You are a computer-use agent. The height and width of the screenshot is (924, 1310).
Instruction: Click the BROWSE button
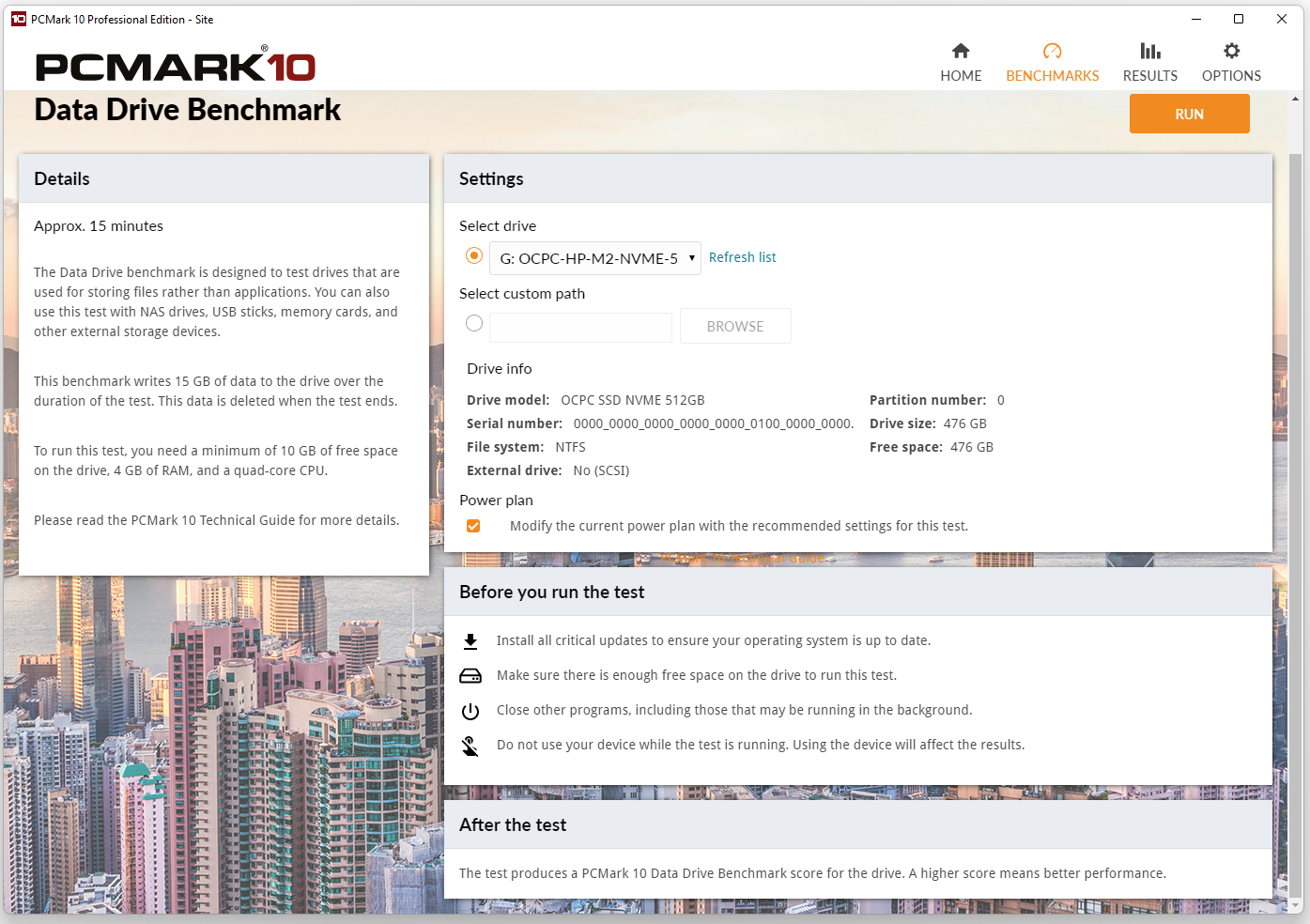tap(735, 326)
